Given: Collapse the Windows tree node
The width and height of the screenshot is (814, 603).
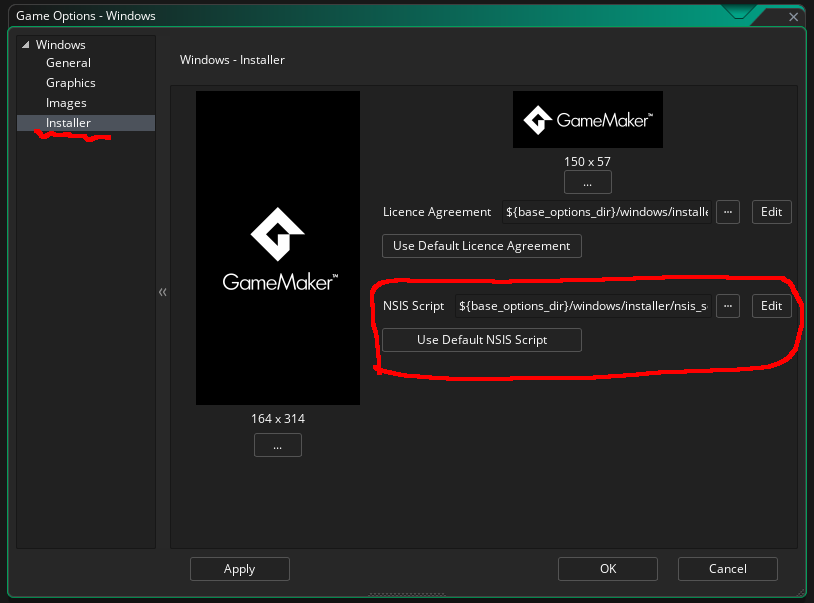Looking at the screenshot, I should (x=25, y=45).
